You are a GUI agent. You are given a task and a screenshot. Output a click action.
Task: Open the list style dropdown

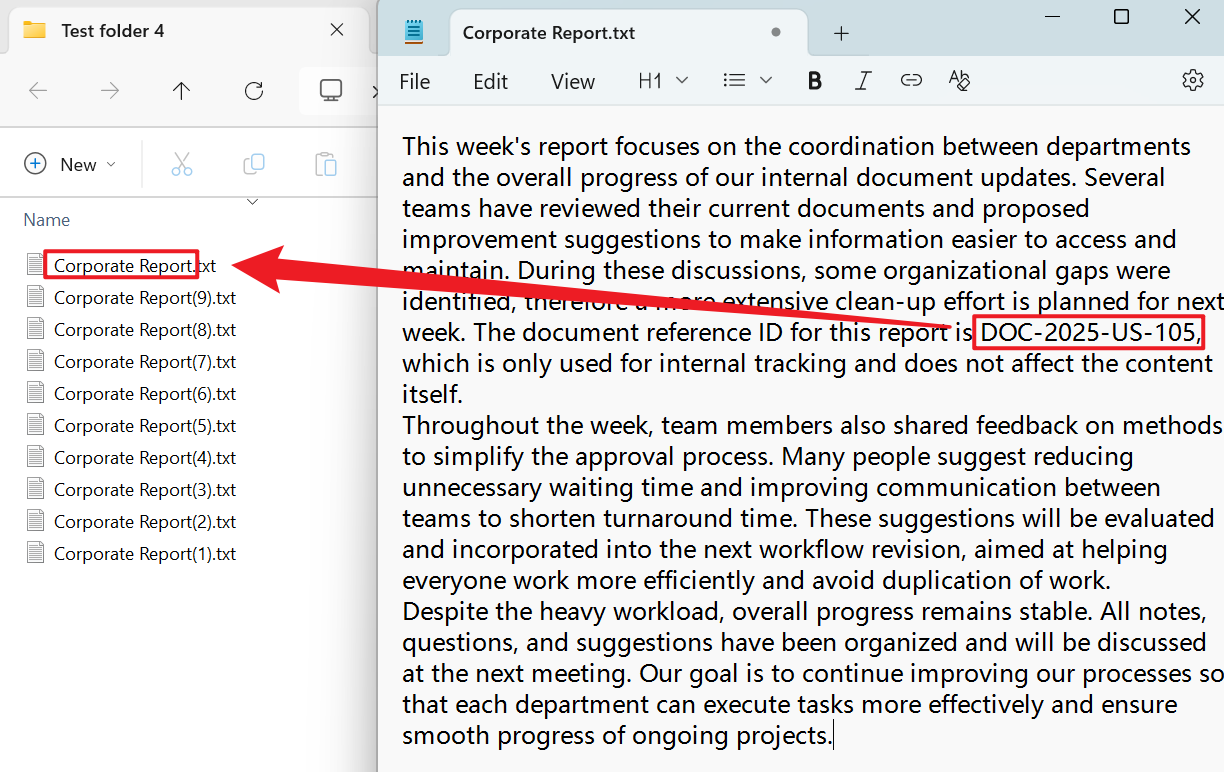tap(747, 81)
